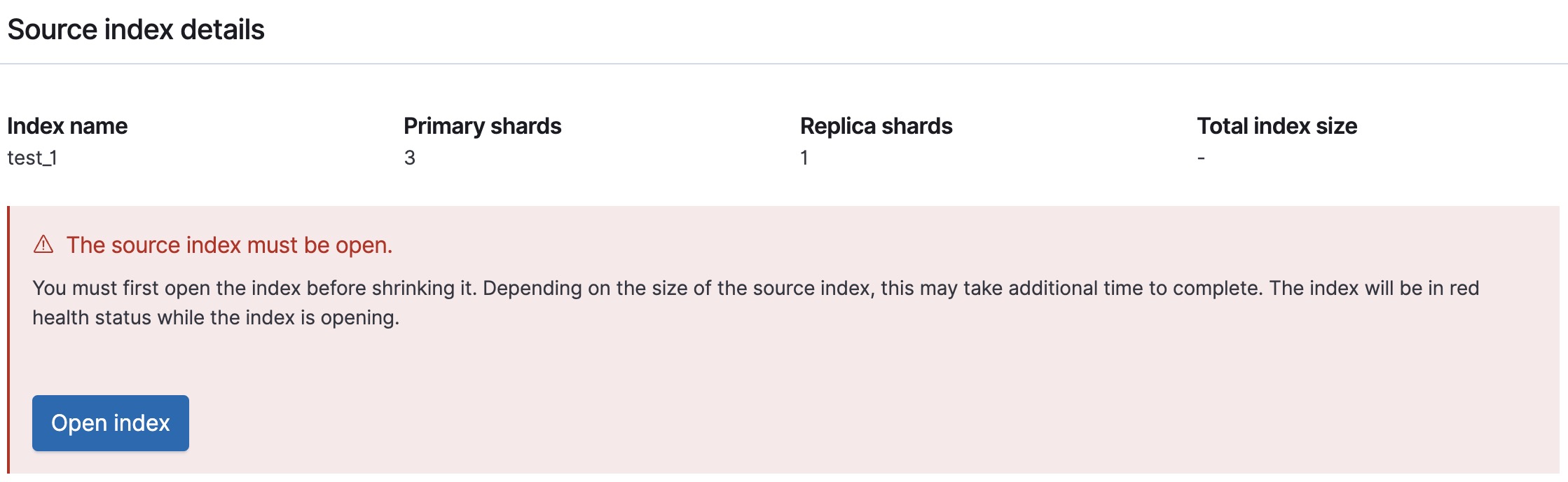Click the 'You must first open the index' sentence
This screenshot has width=1568, height=482.
coord(255,288)
